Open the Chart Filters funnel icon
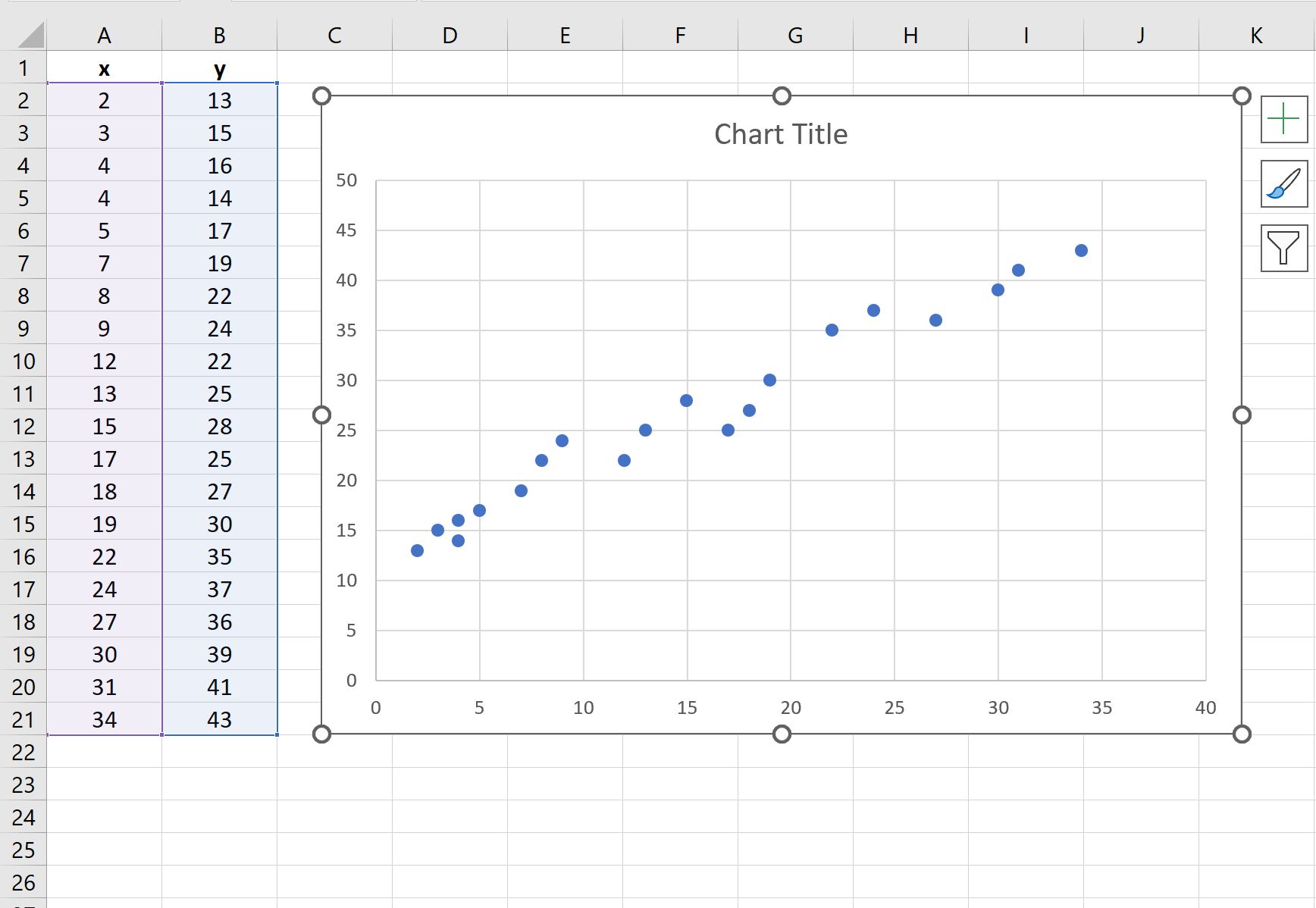The image size is (1316, 908). point(1283,249)
